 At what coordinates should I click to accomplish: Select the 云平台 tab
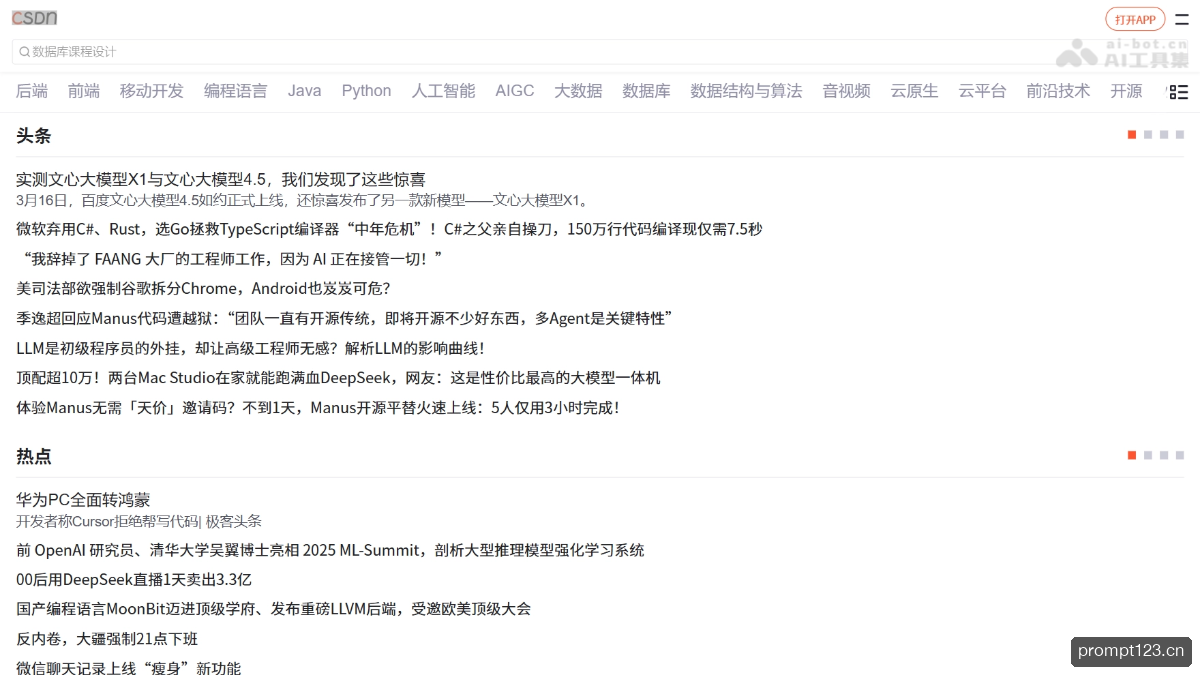coord(982,91)
